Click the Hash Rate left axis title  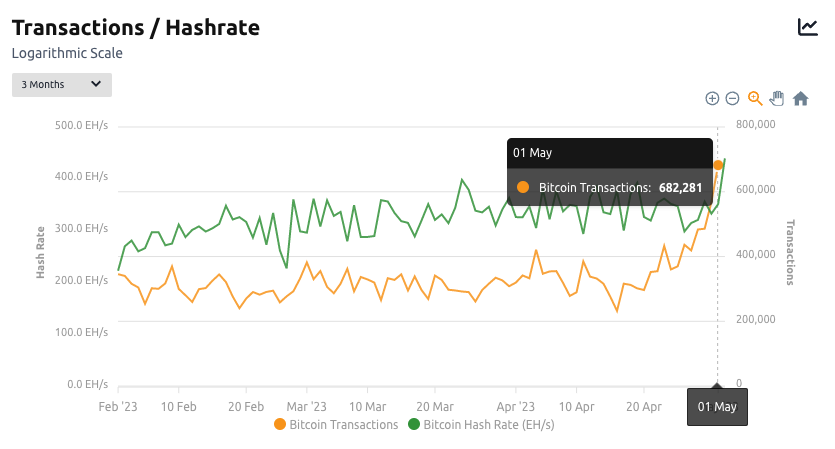point(42,252)
